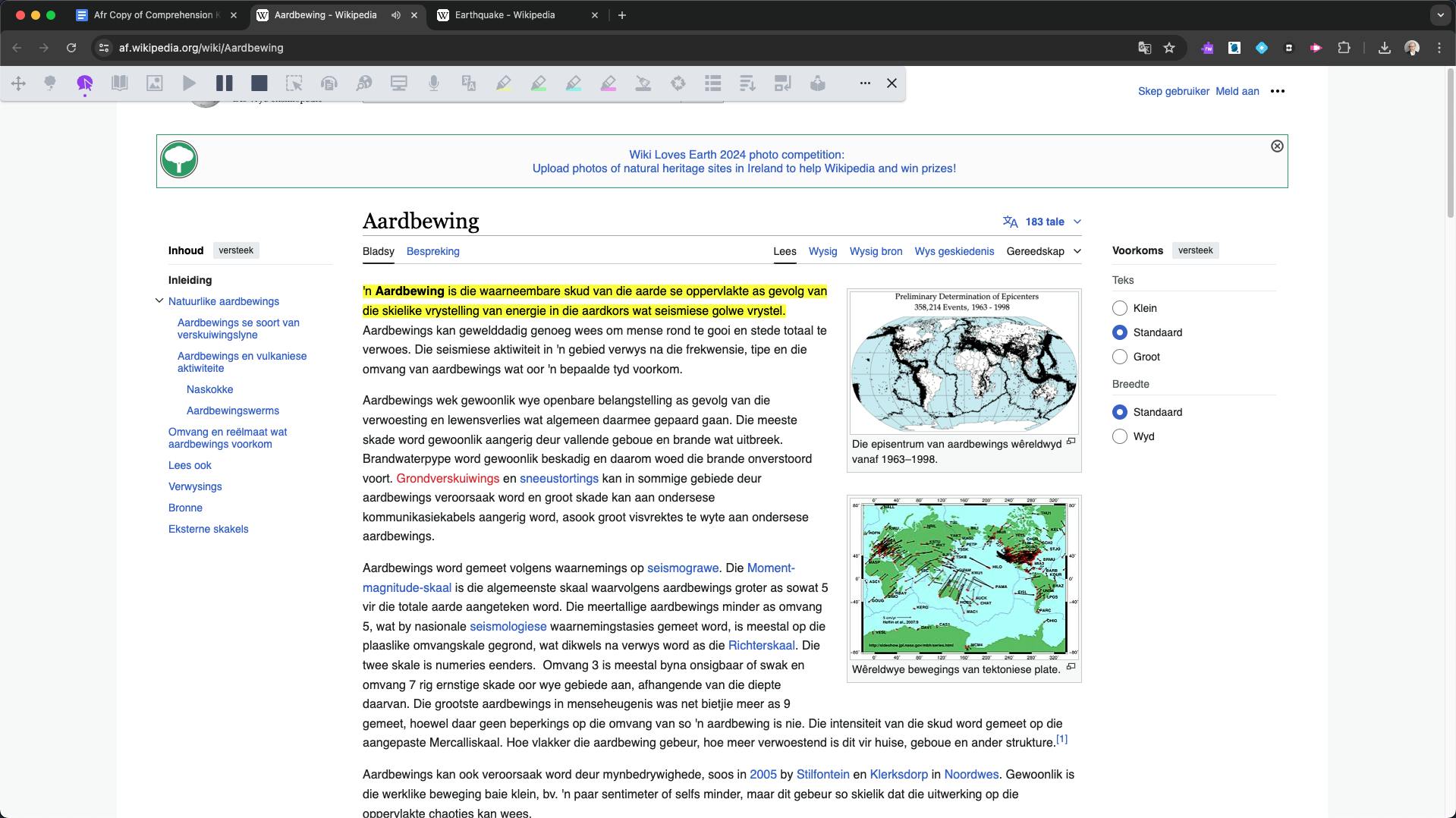1456x818 pixels.
Task: Jump to Naskokke in the contents
Action: point(209,389)
